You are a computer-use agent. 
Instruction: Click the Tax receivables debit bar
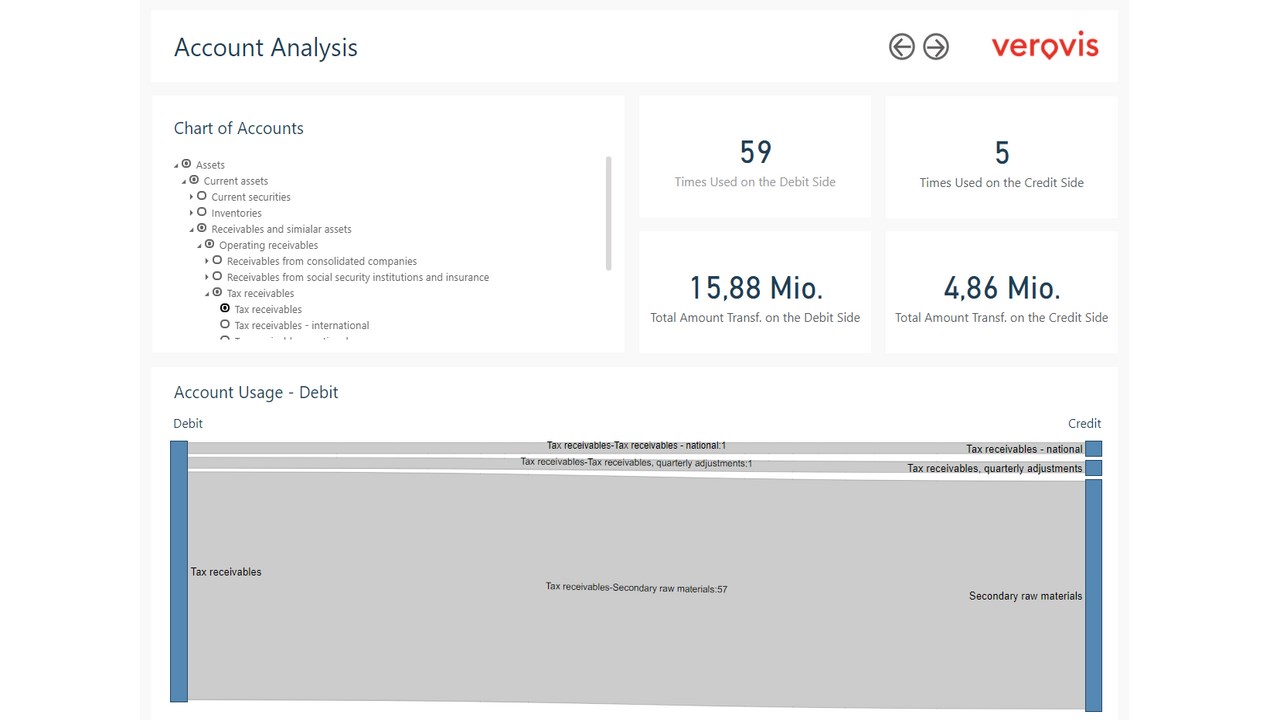pyautogui.click(x=179, y=571)
